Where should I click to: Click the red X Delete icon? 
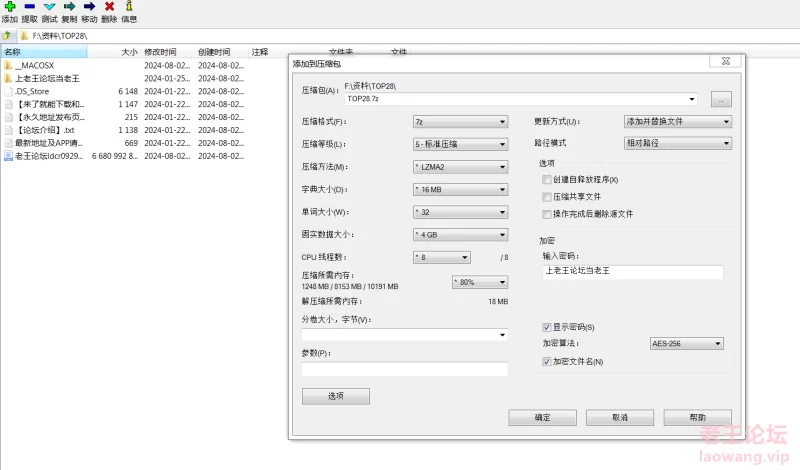[x=109, y=6]
